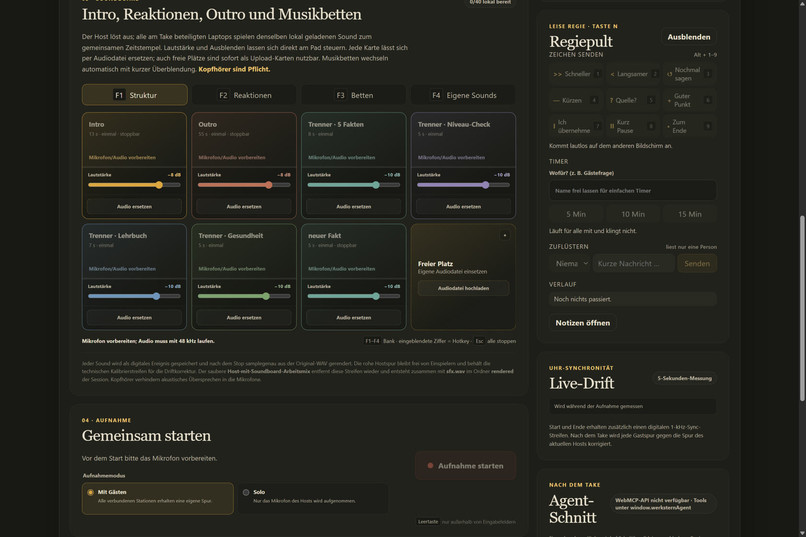The width and height of the screenshot is (806, 537).
Task: Switch to F2 Reaktionen bank
Action: point(244,95)
